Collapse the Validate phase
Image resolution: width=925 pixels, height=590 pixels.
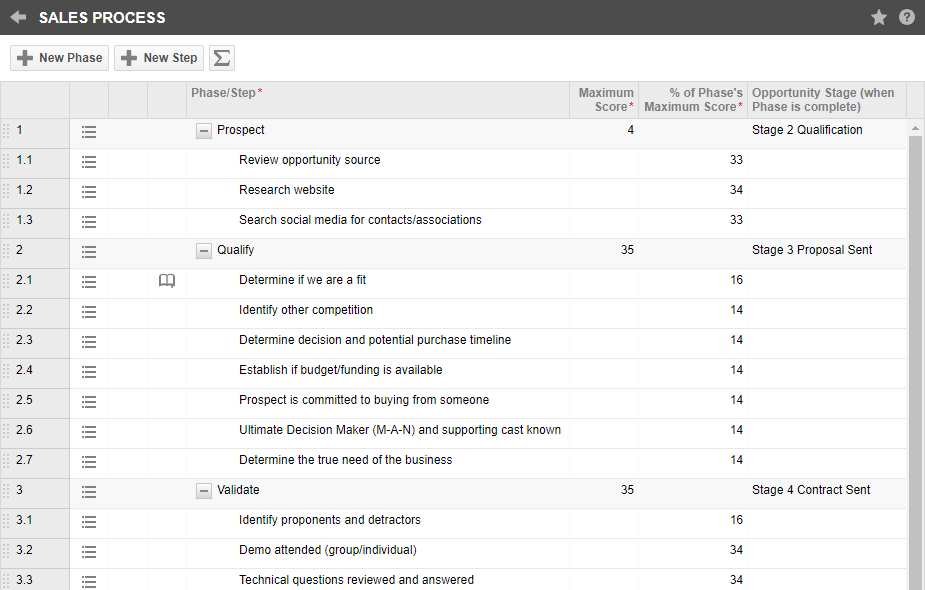tap(204, 490)
